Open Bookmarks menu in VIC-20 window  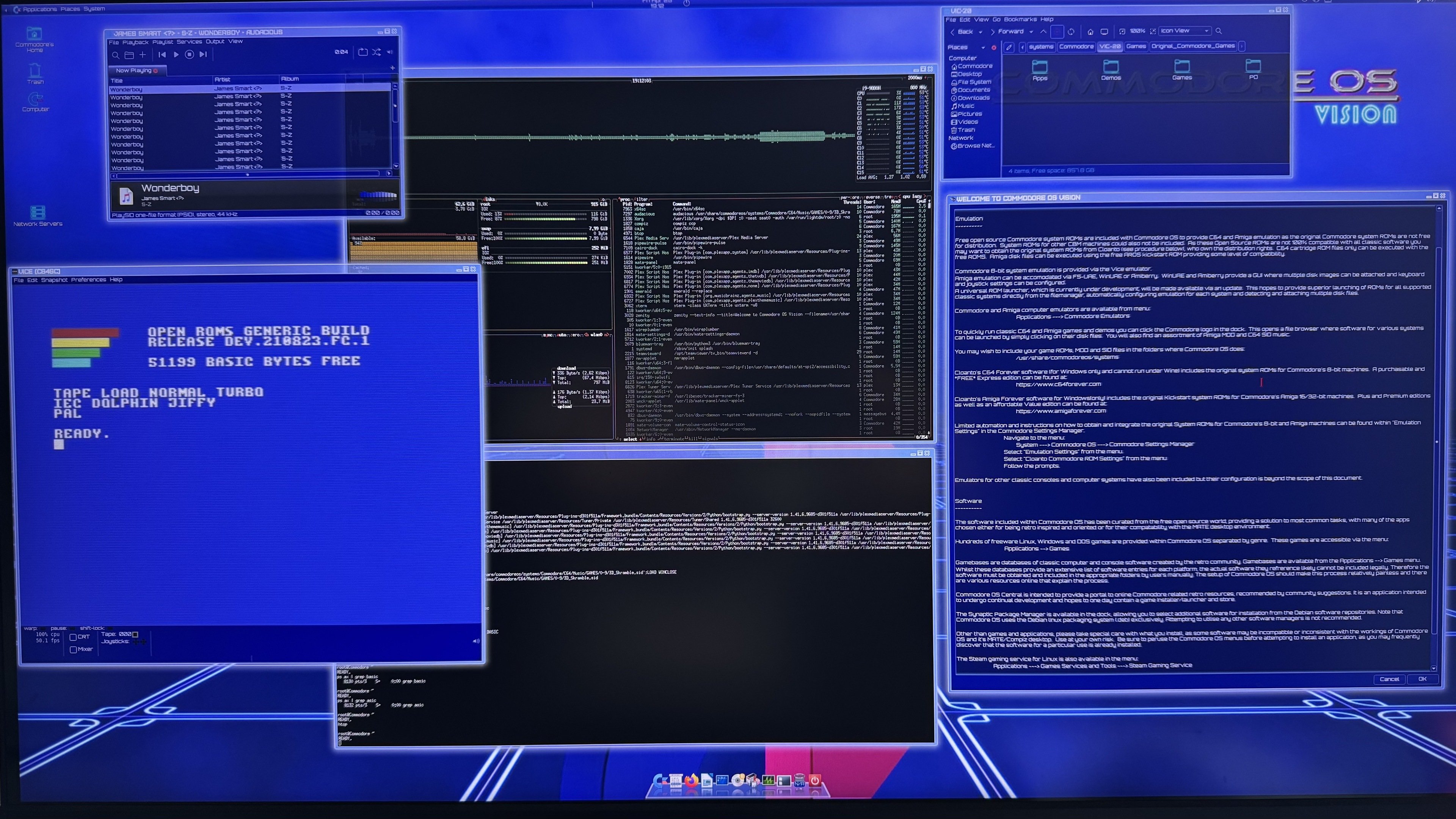1020,19
